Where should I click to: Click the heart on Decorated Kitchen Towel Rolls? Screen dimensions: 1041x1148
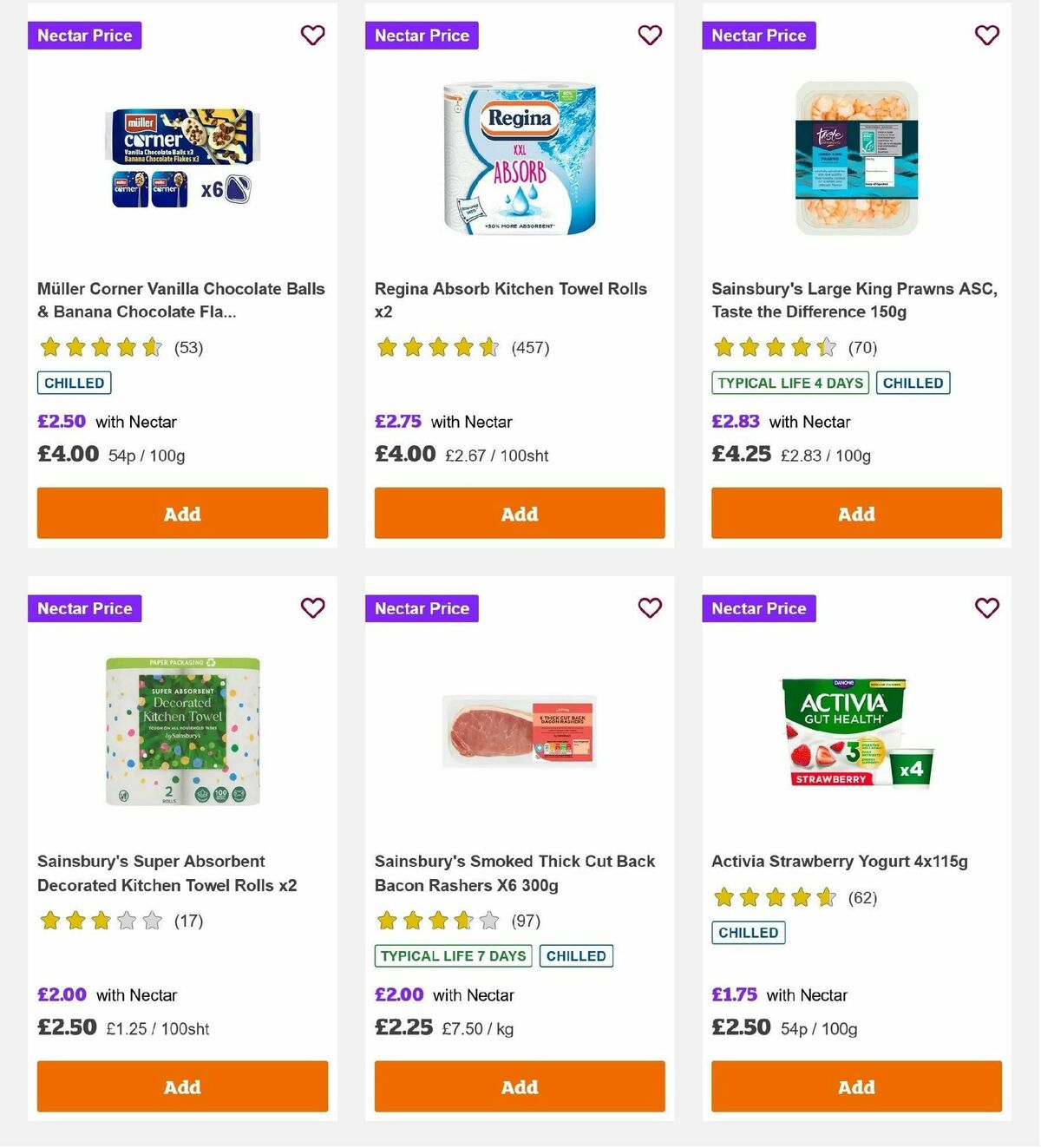[312, 608]
